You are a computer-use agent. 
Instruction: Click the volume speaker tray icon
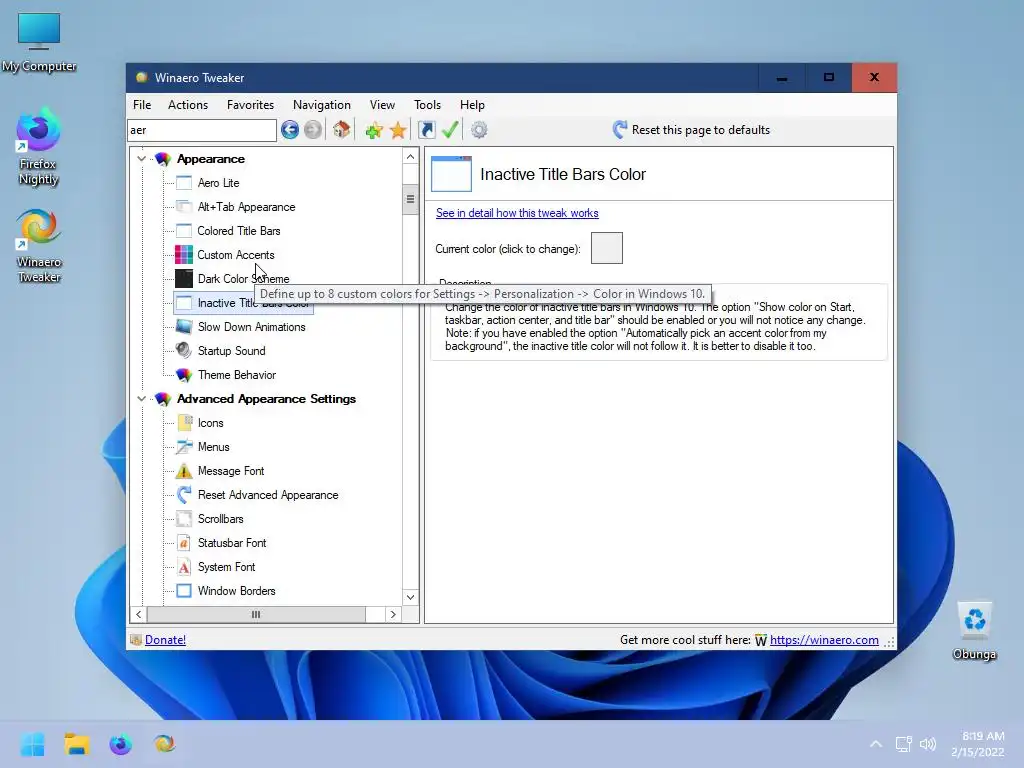click(928, 744)
